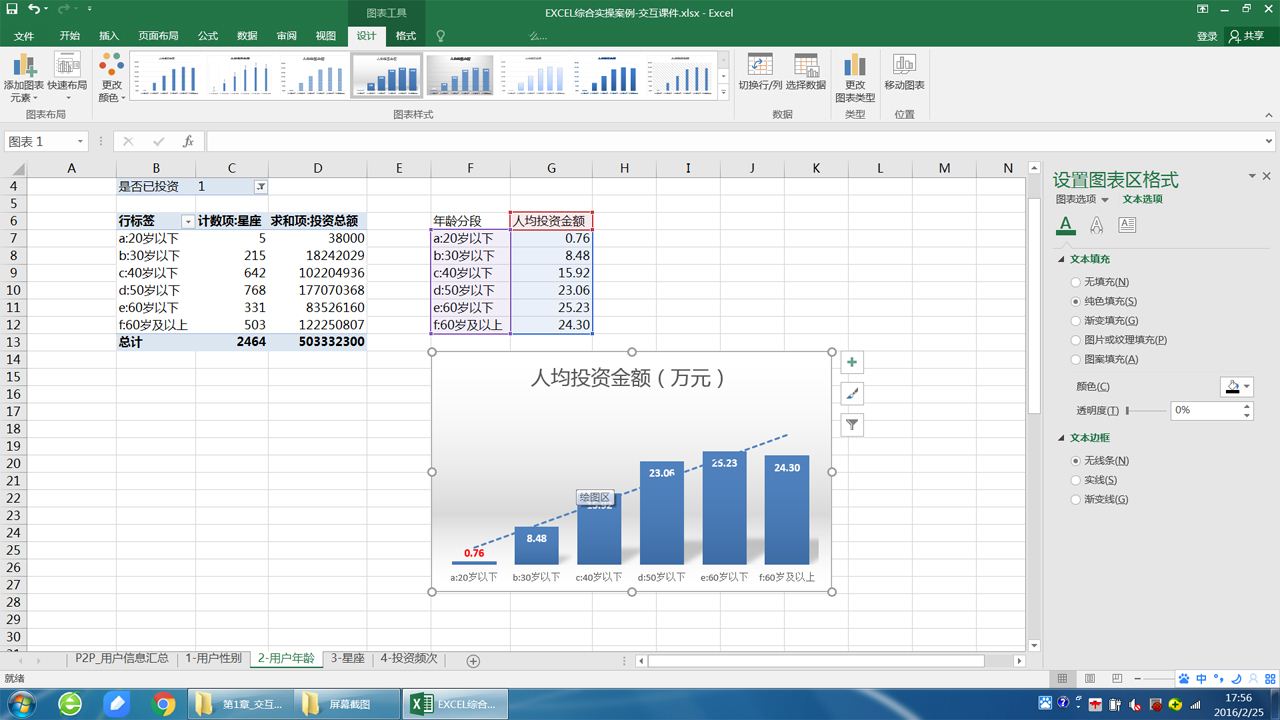Switch to Normal view in status bar
The width and height of the screenshot is (1280, 720).
click(x=1060, y=679)
